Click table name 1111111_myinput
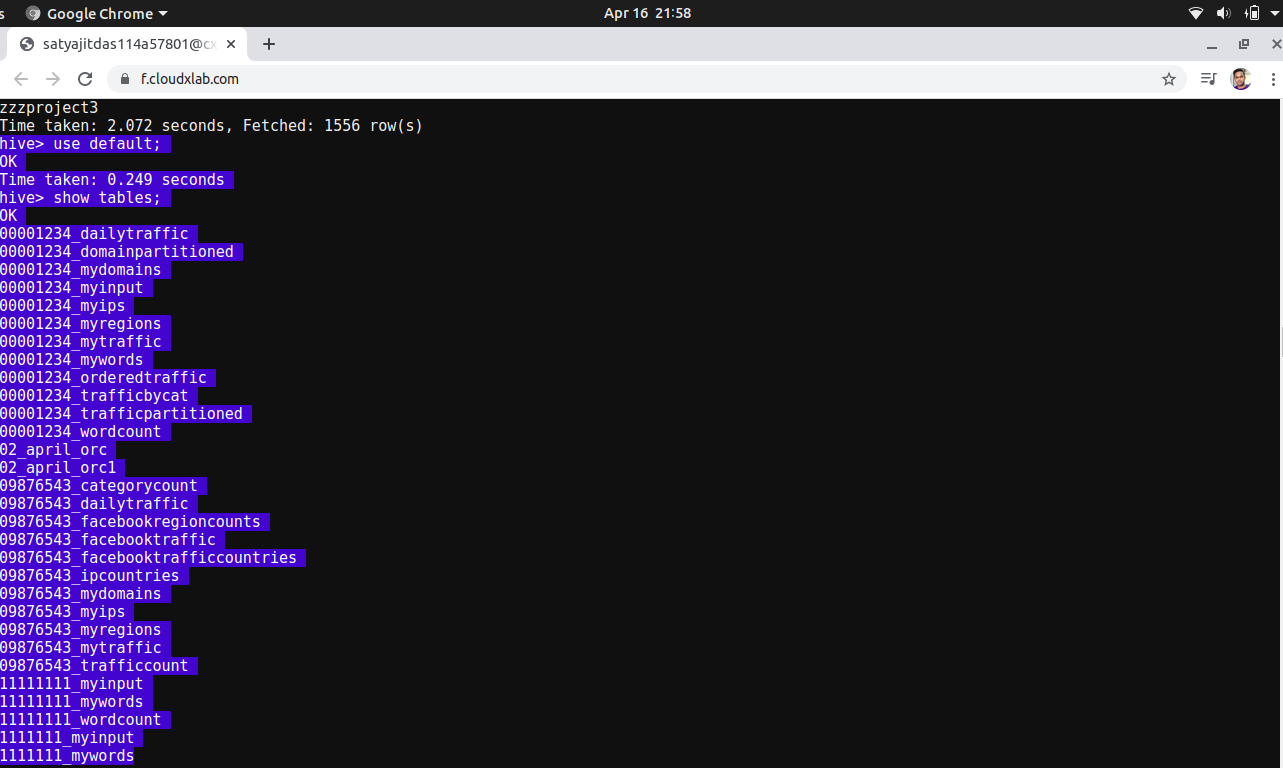 pyautogui.click(x=67, y=738)
